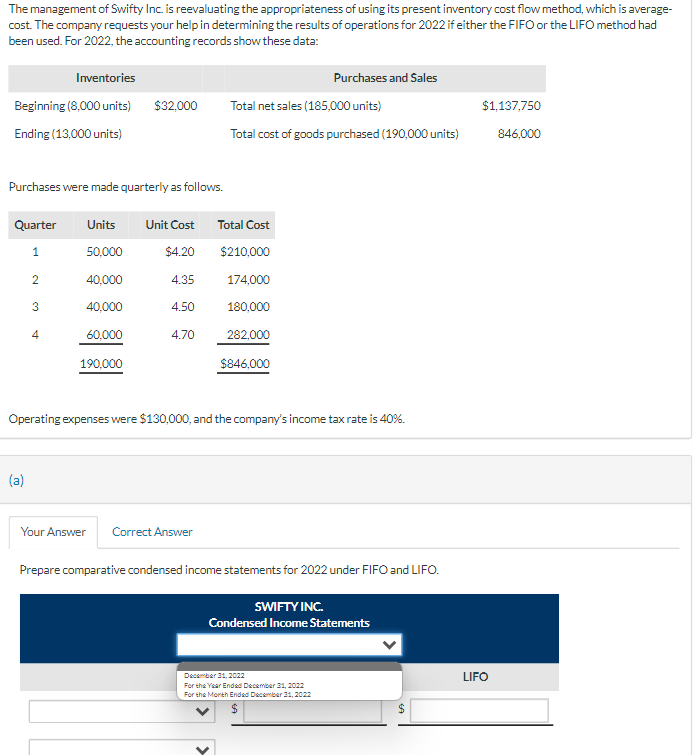
Task: Switch to the Your Answer tab
Action: 53,532
